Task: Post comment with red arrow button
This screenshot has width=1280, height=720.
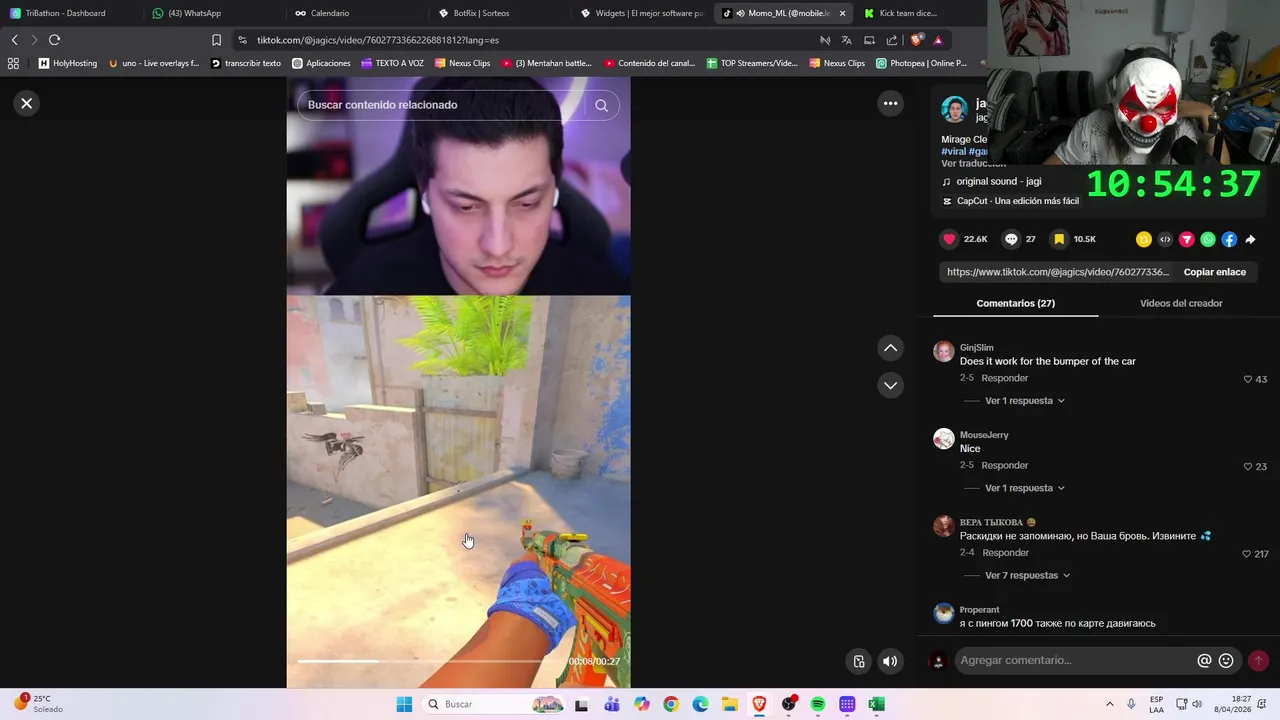Action: click(1258, 661)
